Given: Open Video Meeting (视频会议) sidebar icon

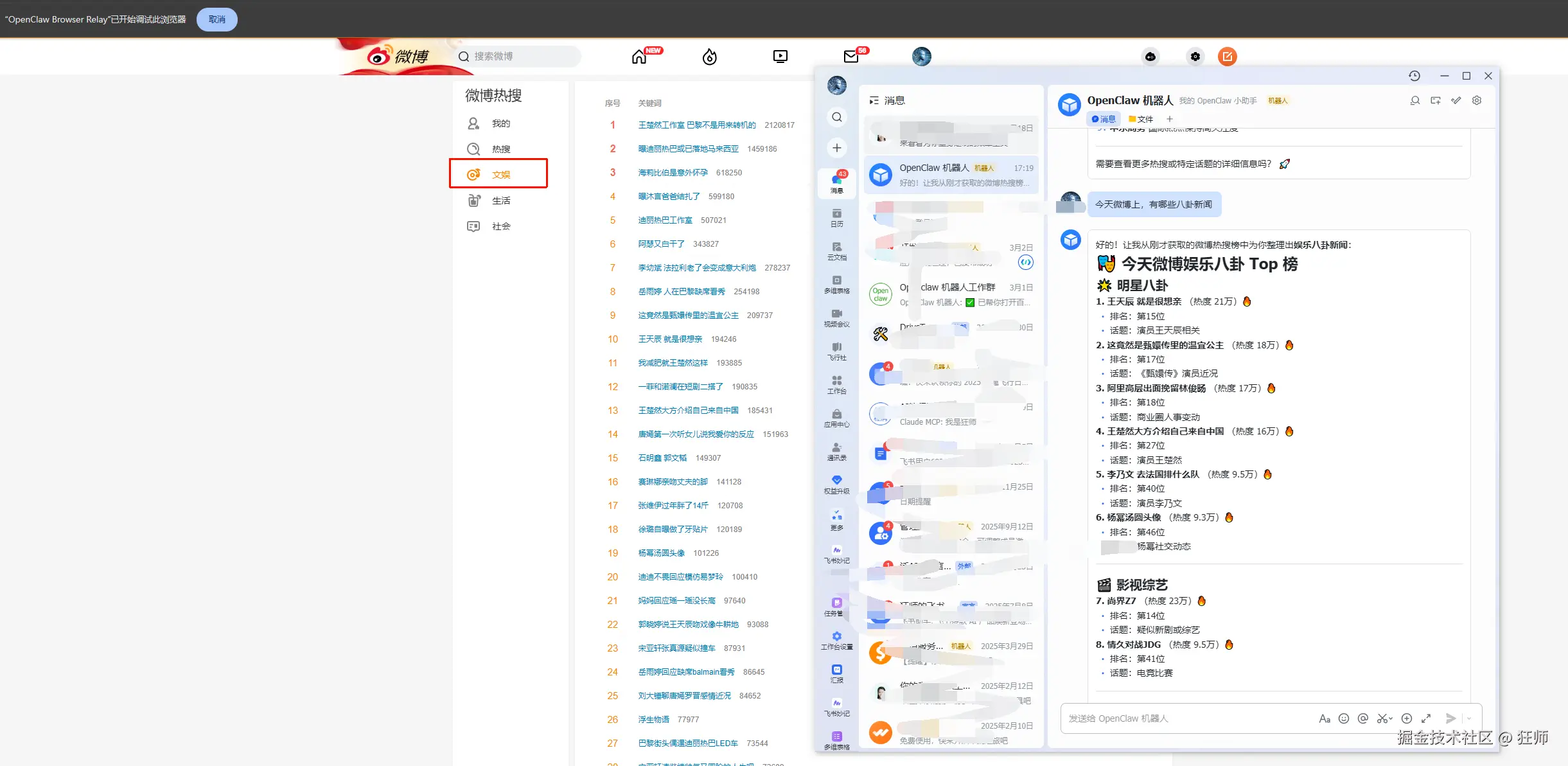Looking at the screenshot, I should pos(836,317).
